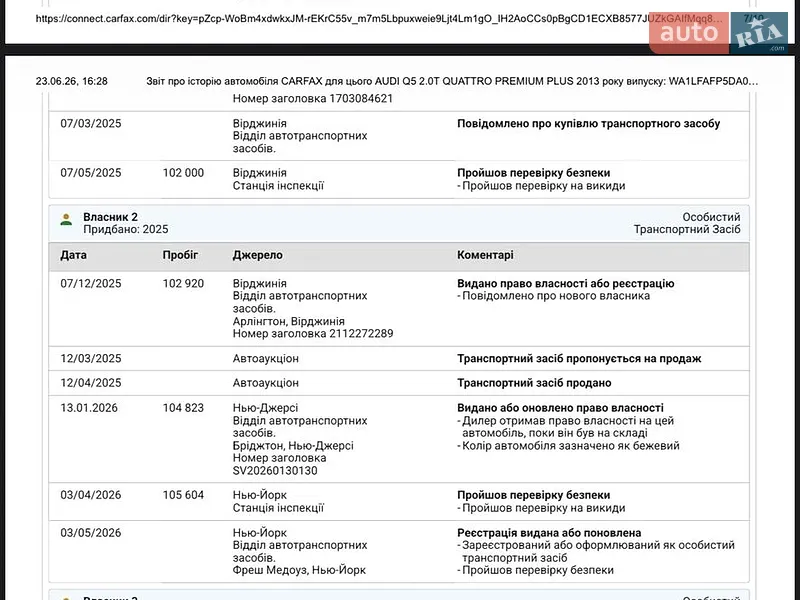The height and width of the screenshot is (600, 800).
Task: Click 'Власник 2' owner heading
Action: click(110, 217)
